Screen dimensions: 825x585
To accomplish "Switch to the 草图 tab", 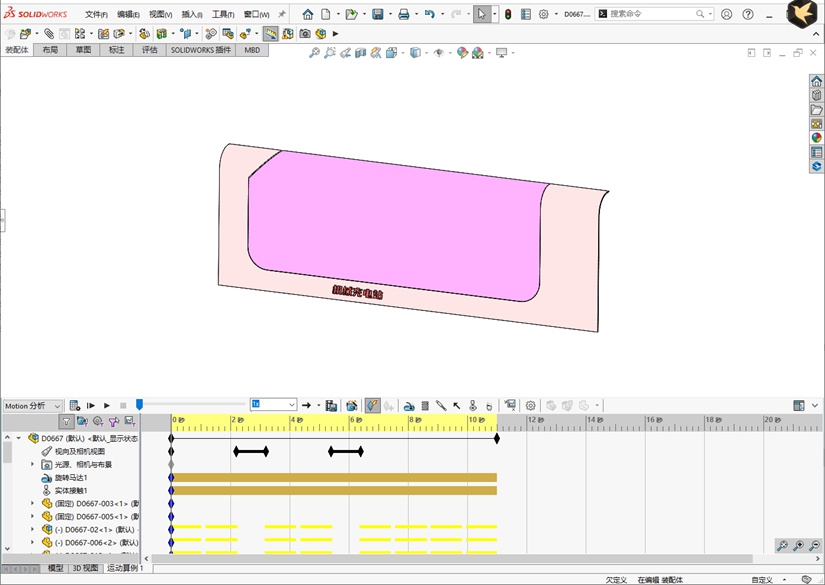I will tap(83, 50).
